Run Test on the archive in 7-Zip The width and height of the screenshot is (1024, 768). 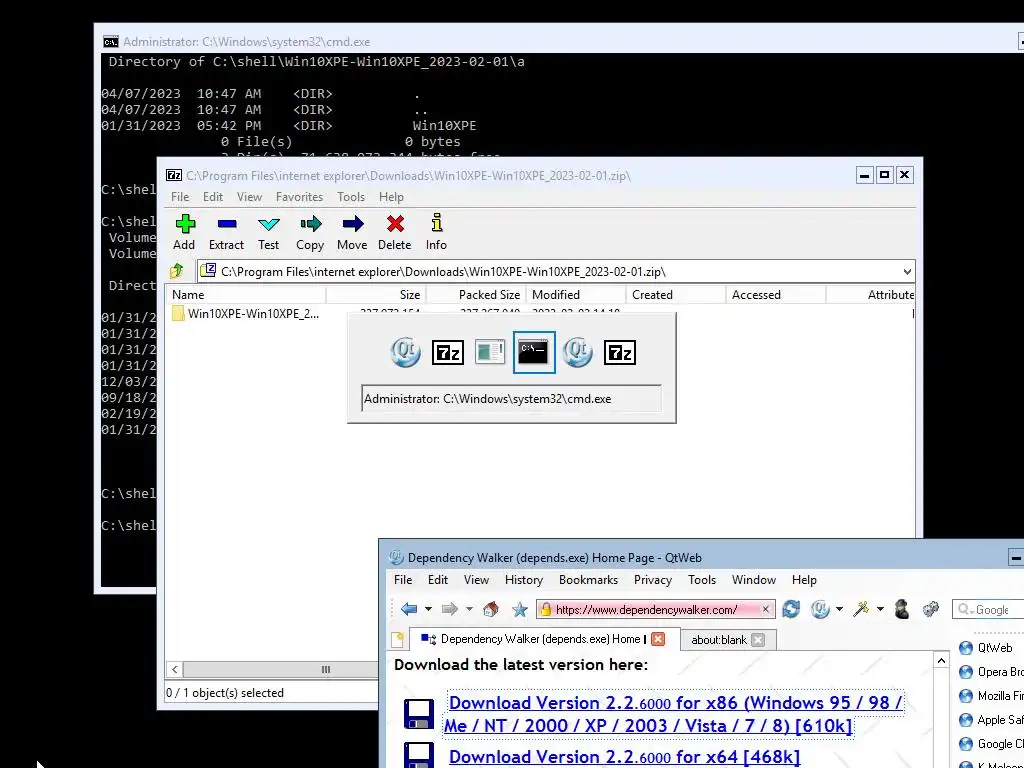coord(268,232)
